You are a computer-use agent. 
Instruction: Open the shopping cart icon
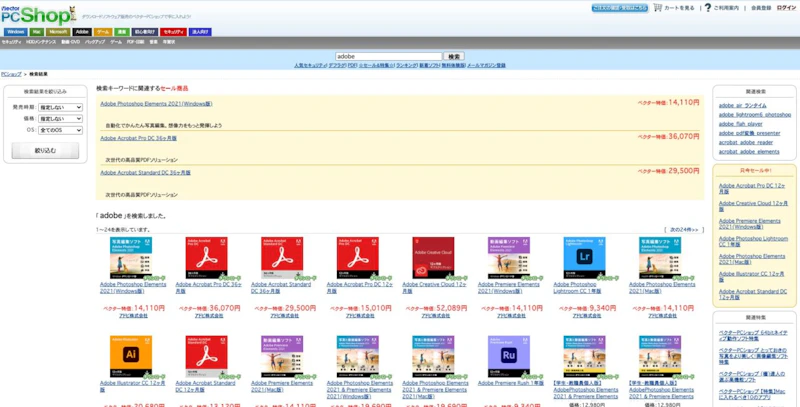point(658,8)
